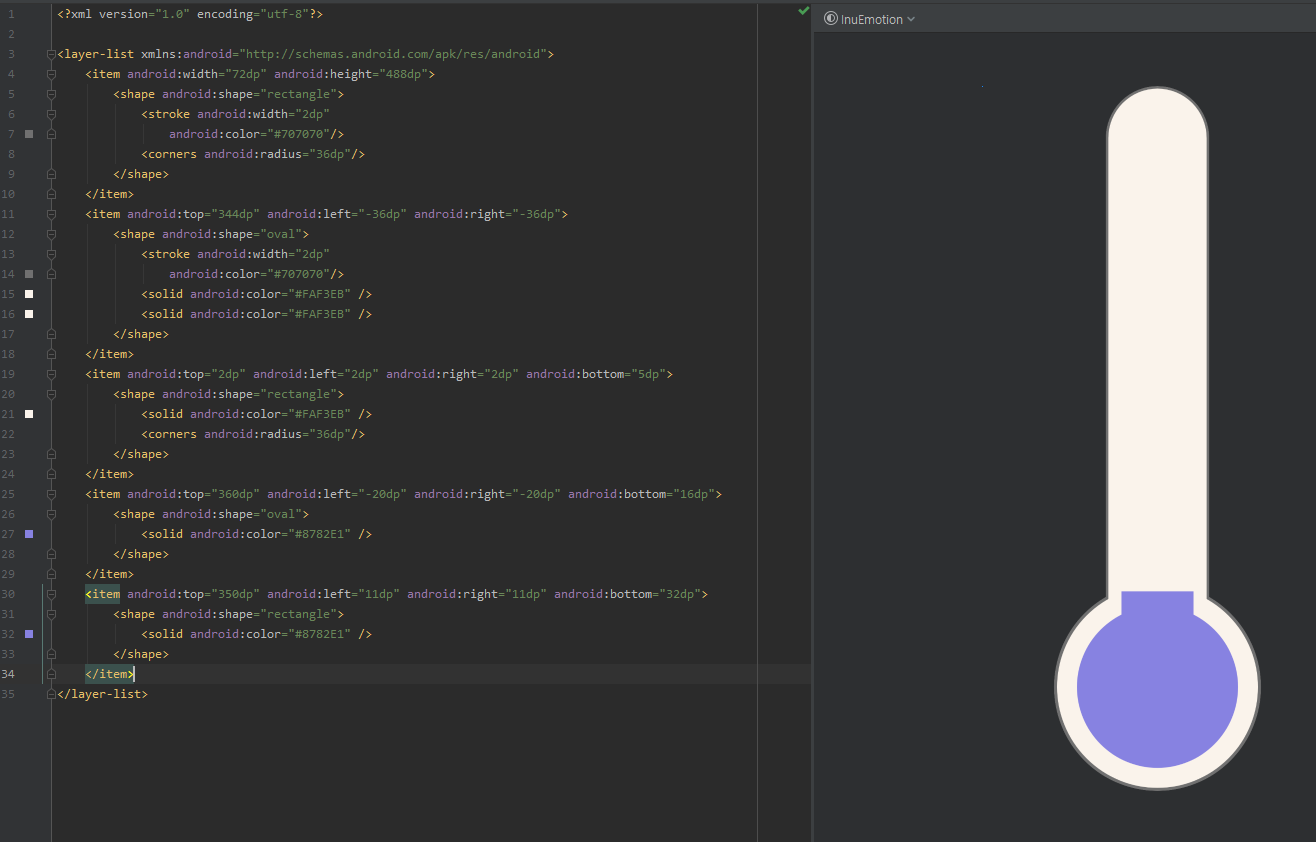Screen dimensions: 1316x842
Task: Click the purple bulb in the preview
Action: 1157,687
